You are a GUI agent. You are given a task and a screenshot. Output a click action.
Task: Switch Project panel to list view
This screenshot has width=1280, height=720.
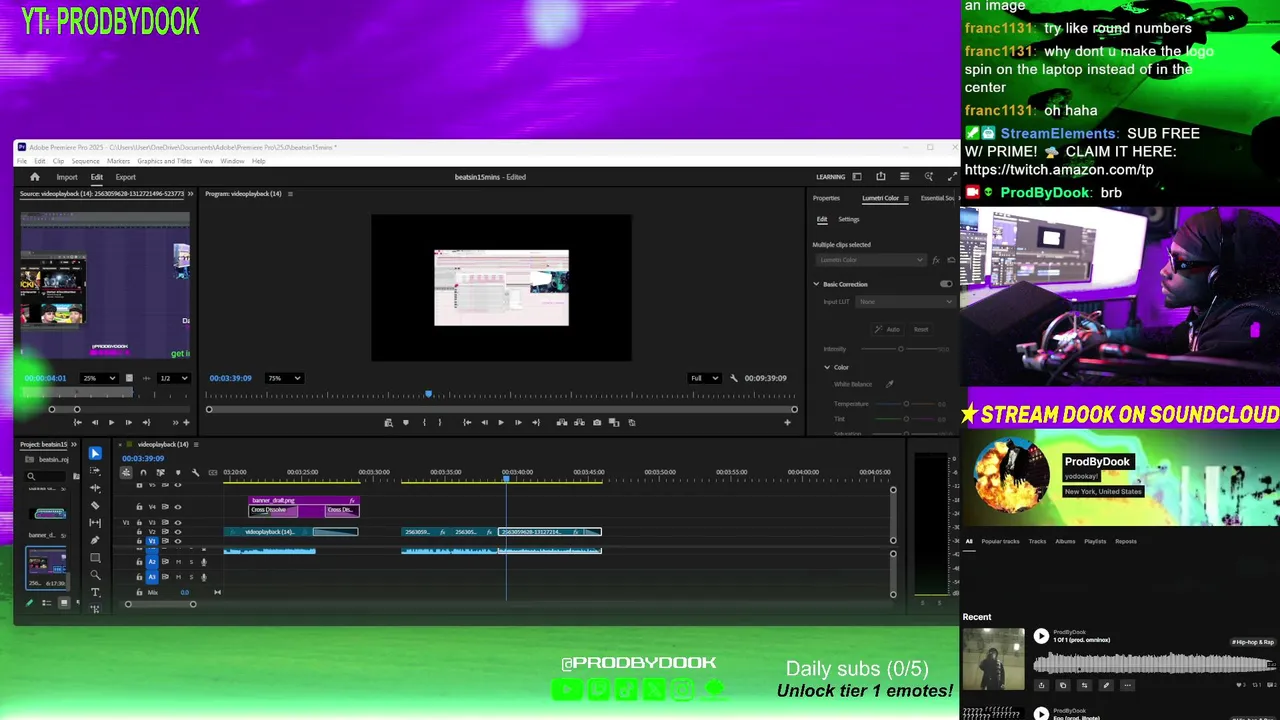pos(46,603)
